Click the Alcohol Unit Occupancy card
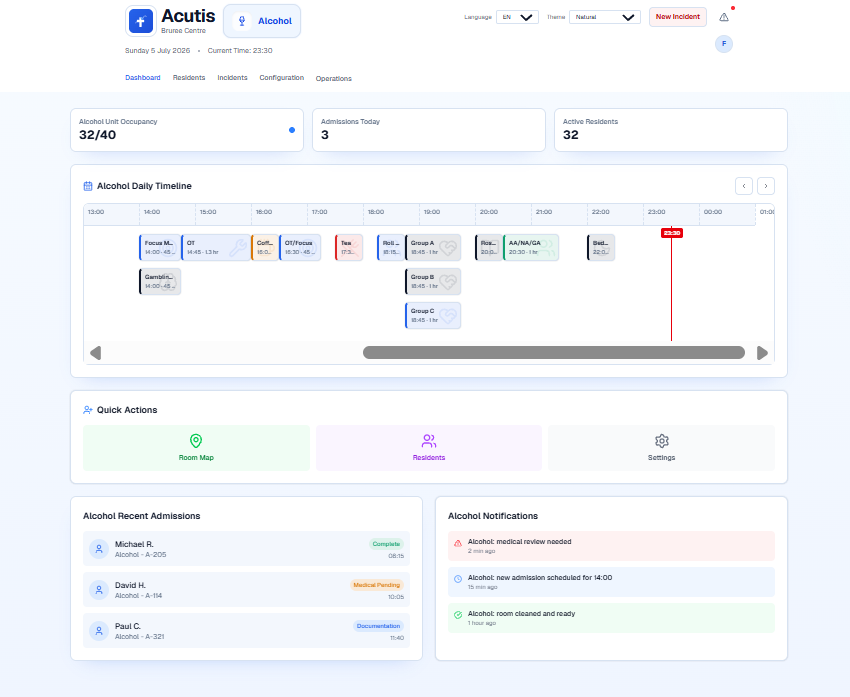 [x=187, y=130]
